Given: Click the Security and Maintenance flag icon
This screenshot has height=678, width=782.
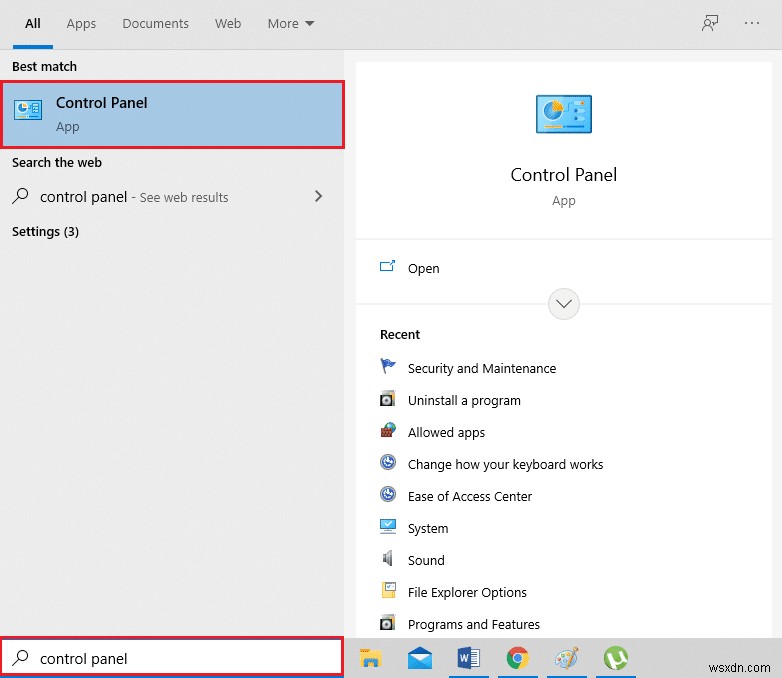Looking at the screenshot, I should click(388, 366).
